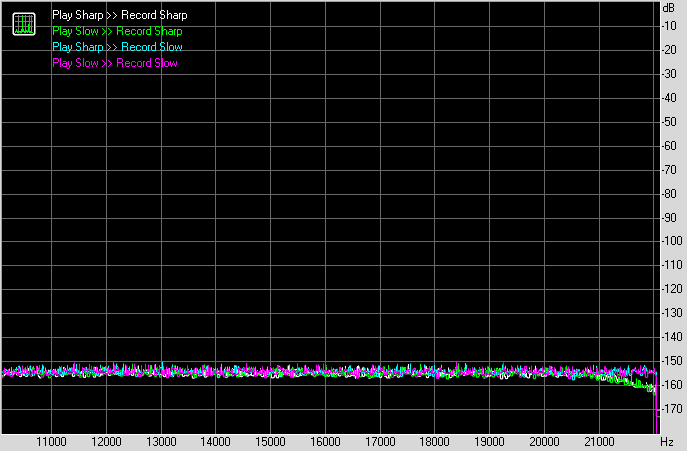This screenshot has height=451, width=687.
Task: Select the cyan "Play Sharp >> Record Slow" legend
Action: (117, 47)
